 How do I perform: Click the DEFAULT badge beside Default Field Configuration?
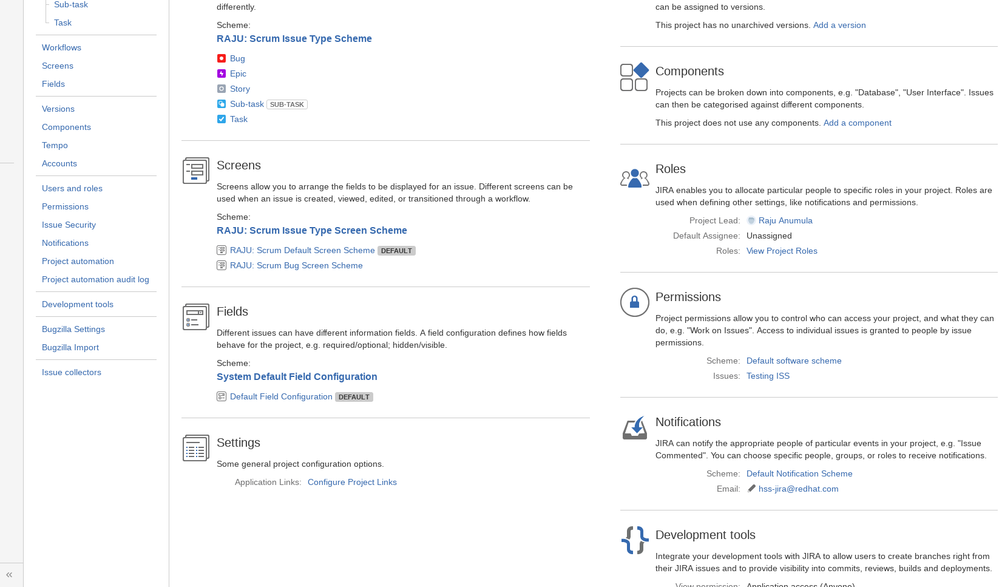[354, 396]
